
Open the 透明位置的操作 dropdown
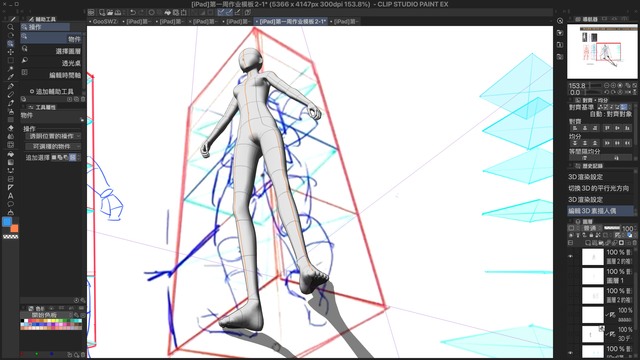(x=53, y=136)
